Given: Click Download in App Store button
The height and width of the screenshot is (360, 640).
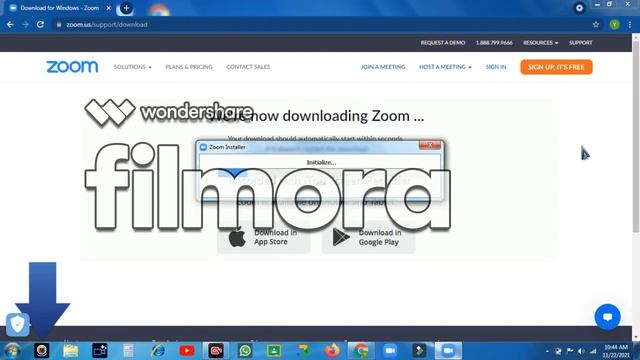Looking at the screenshot, I should pyautogui.click(x=264, y=237).
